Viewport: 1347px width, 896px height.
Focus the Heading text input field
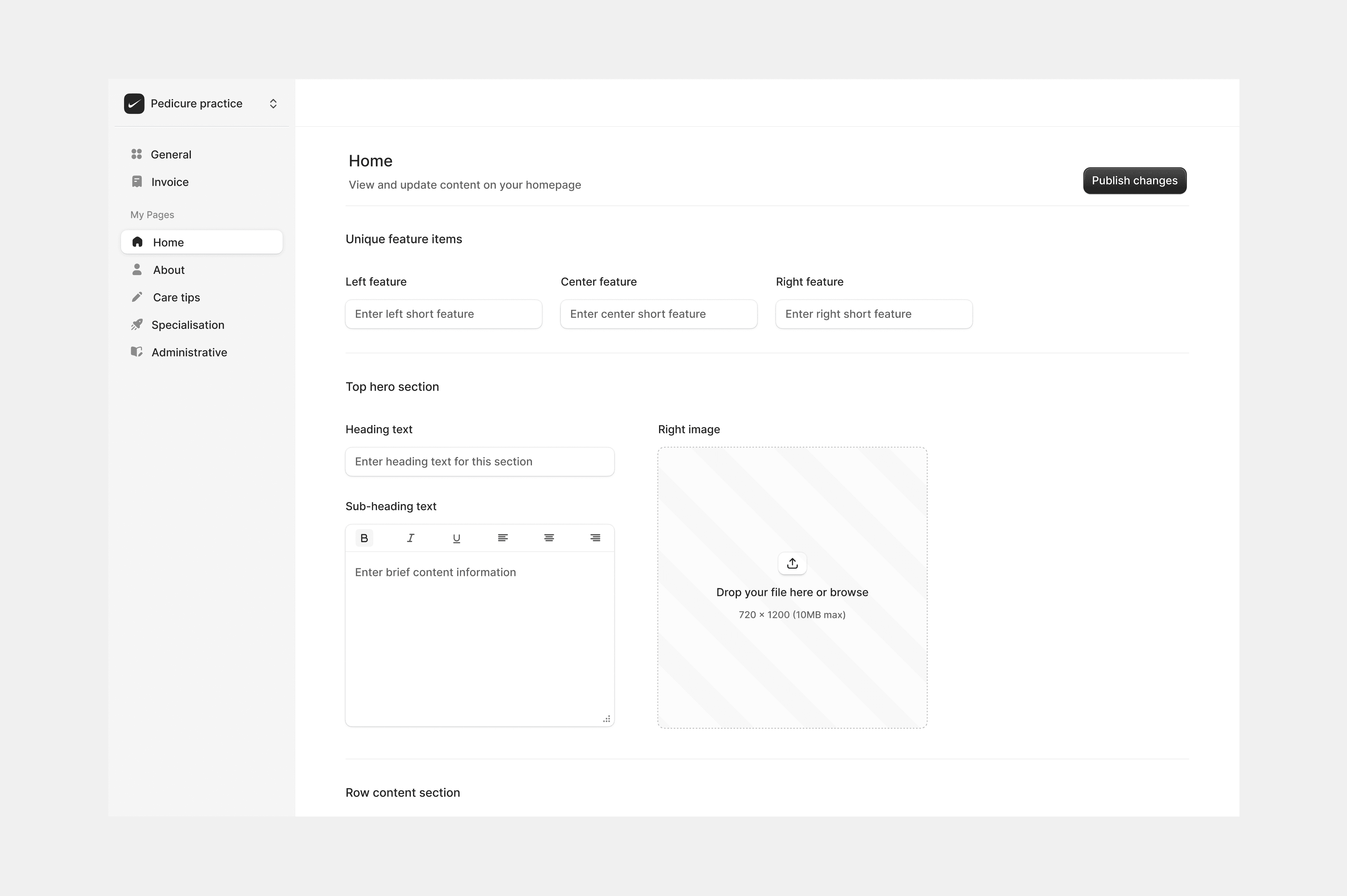click(x=479, y=462)
